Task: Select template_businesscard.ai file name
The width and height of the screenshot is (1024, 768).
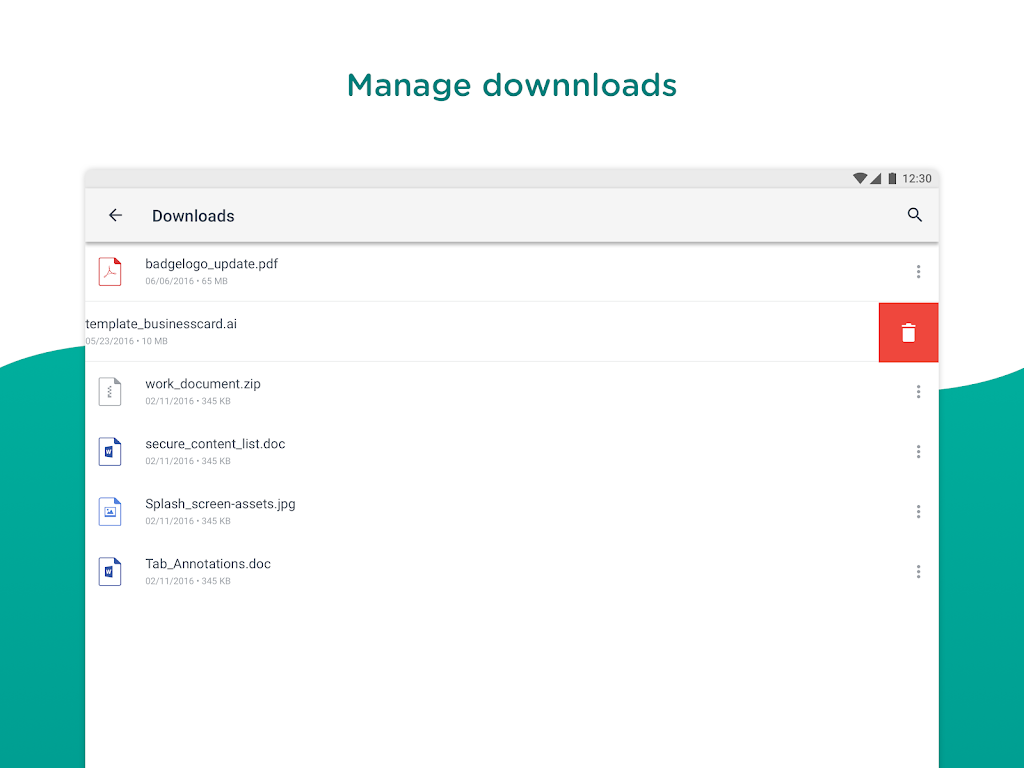Action: [x=161, y=324]
